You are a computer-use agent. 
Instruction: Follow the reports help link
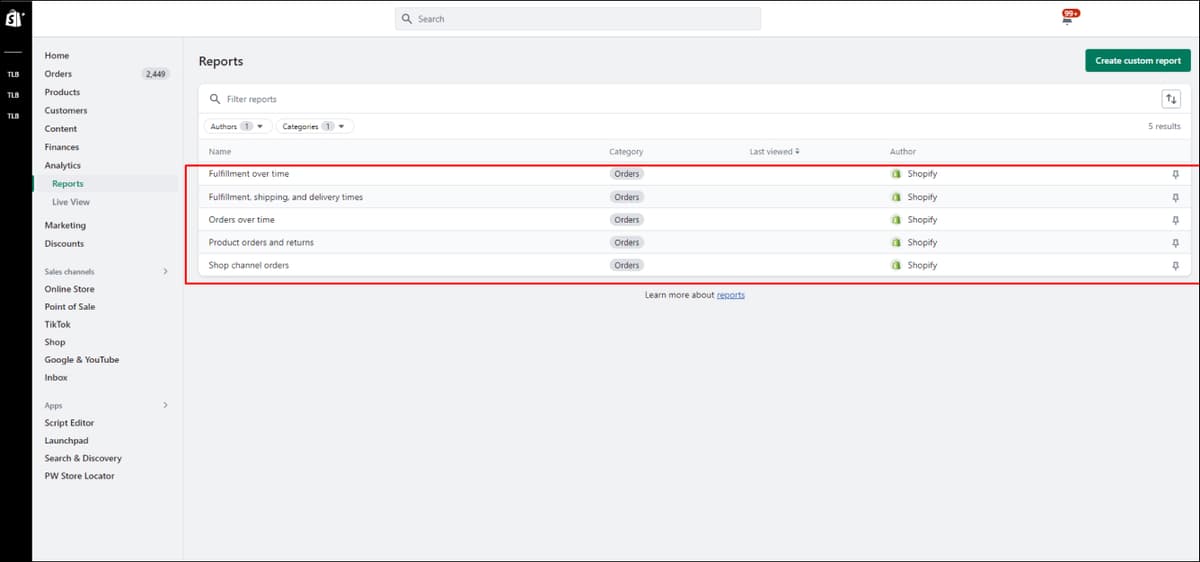point(731,295)
